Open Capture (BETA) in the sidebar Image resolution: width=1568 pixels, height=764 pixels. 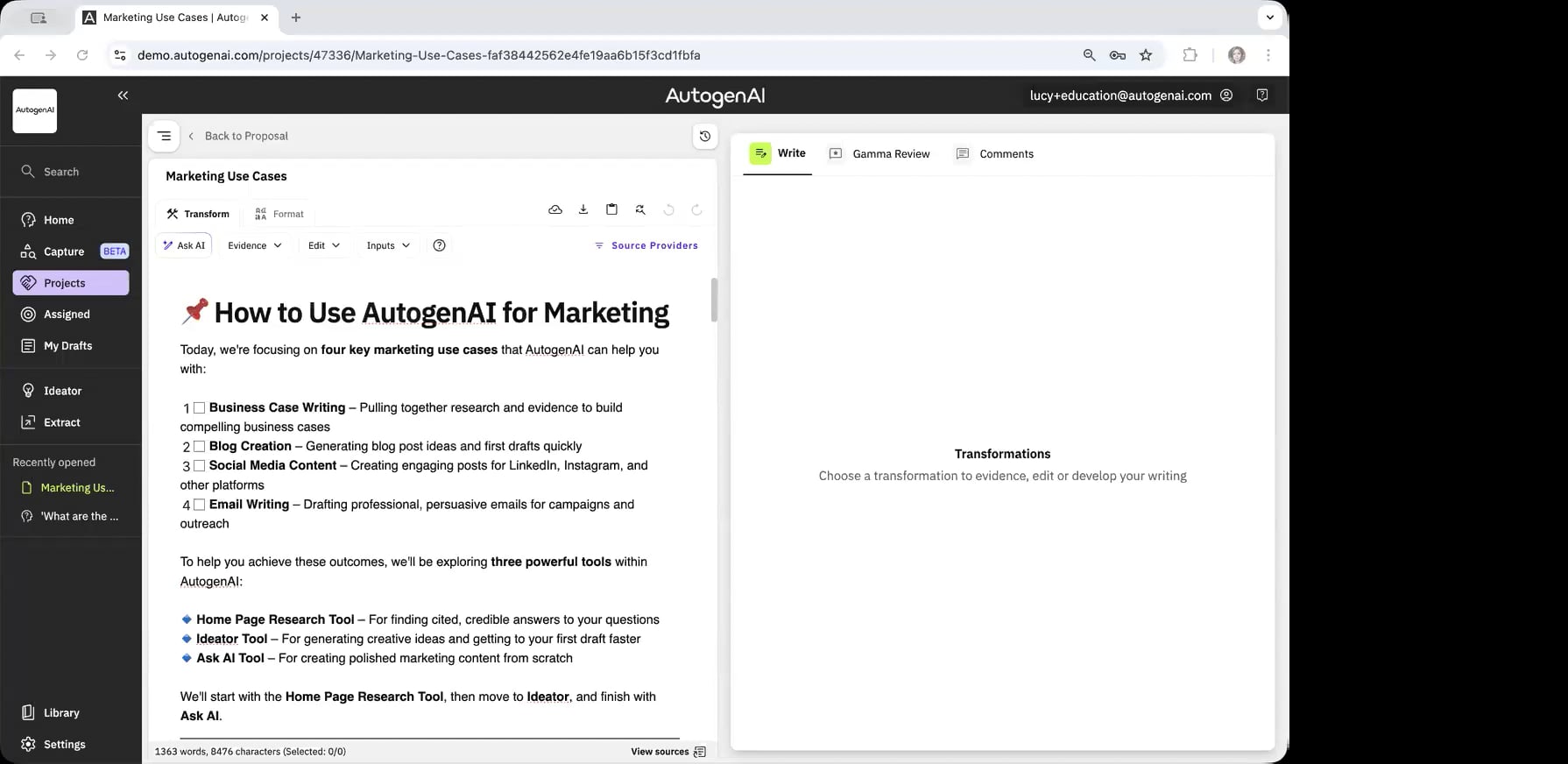pos(70,251)
